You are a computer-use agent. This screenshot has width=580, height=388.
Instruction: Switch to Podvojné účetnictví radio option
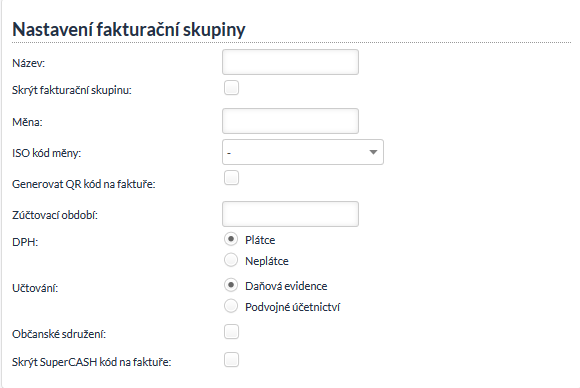(231, 306)
